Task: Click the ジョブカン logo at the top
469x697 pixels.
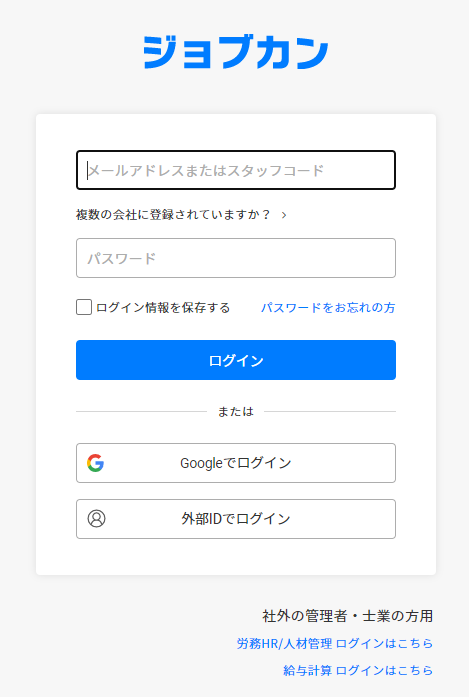Action: 236,52
